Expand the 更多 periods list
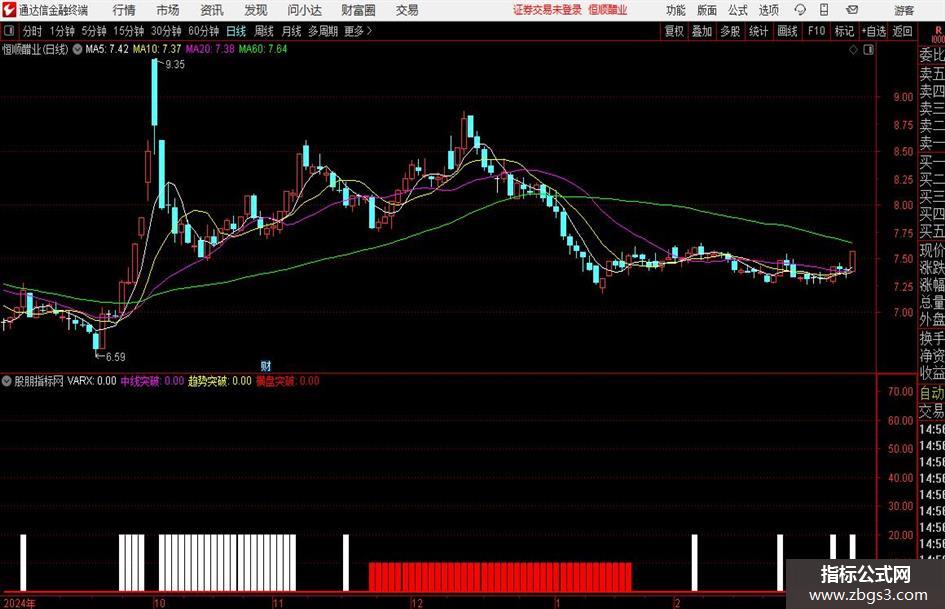The image size is (945, 609). pyautogui.click(x=358, y=31)
